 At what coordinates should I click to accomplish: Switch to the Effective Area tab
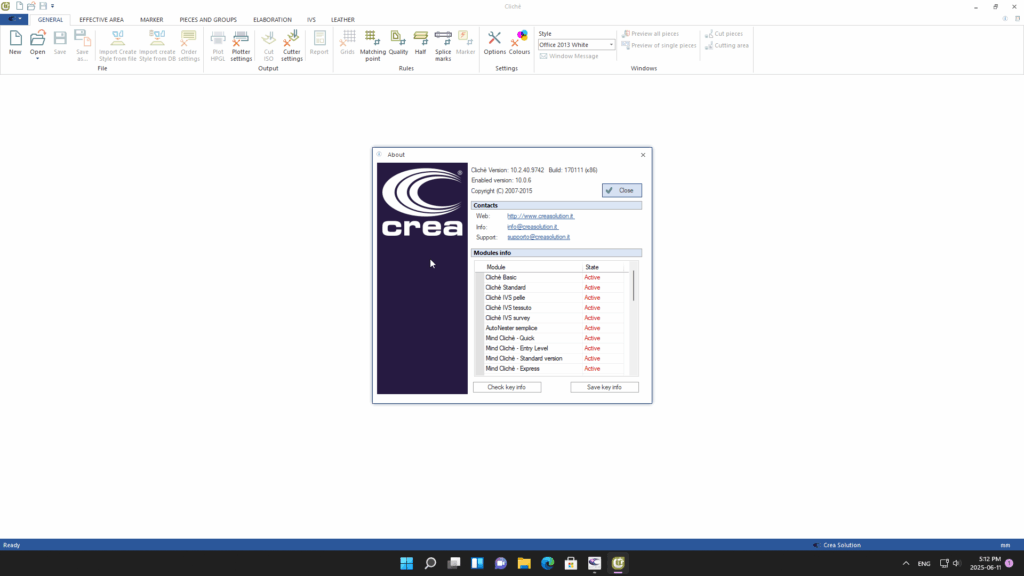click(x=101, y=19)
